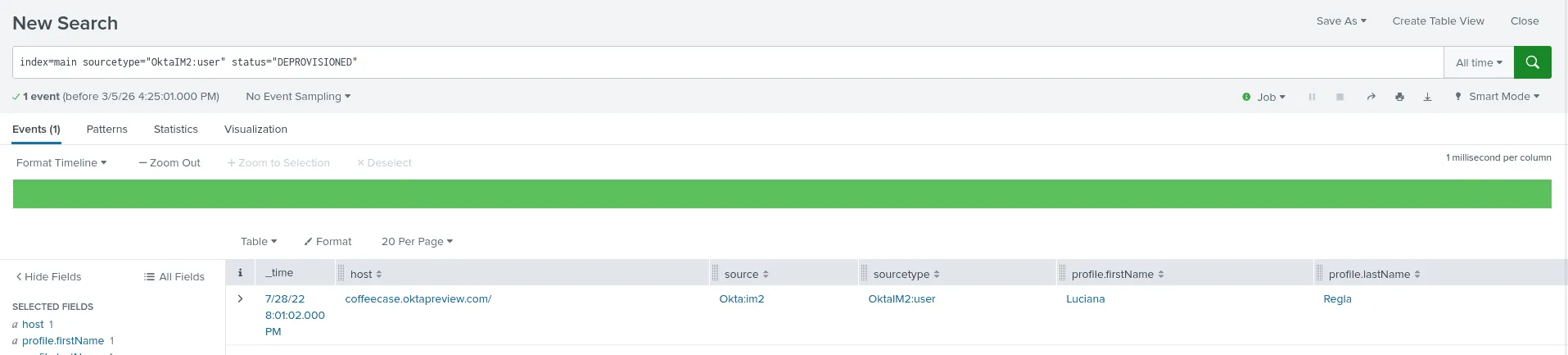Image resolution: width=1568 pixels, height=355 pixels.
Task: Sort by the host column
Action: [x=378, y=275]
